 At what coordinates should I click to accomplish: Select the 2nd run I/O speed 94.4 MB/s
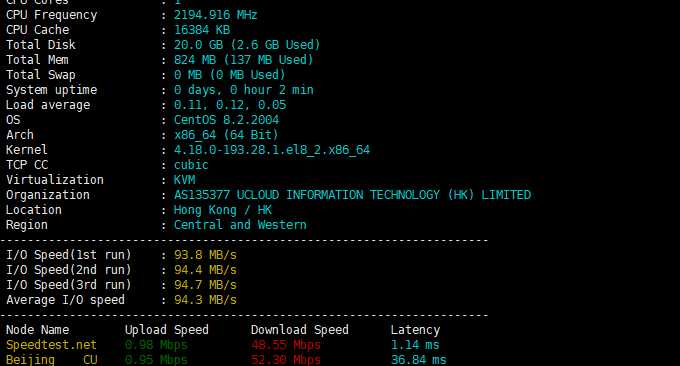[x=205, y=270]
